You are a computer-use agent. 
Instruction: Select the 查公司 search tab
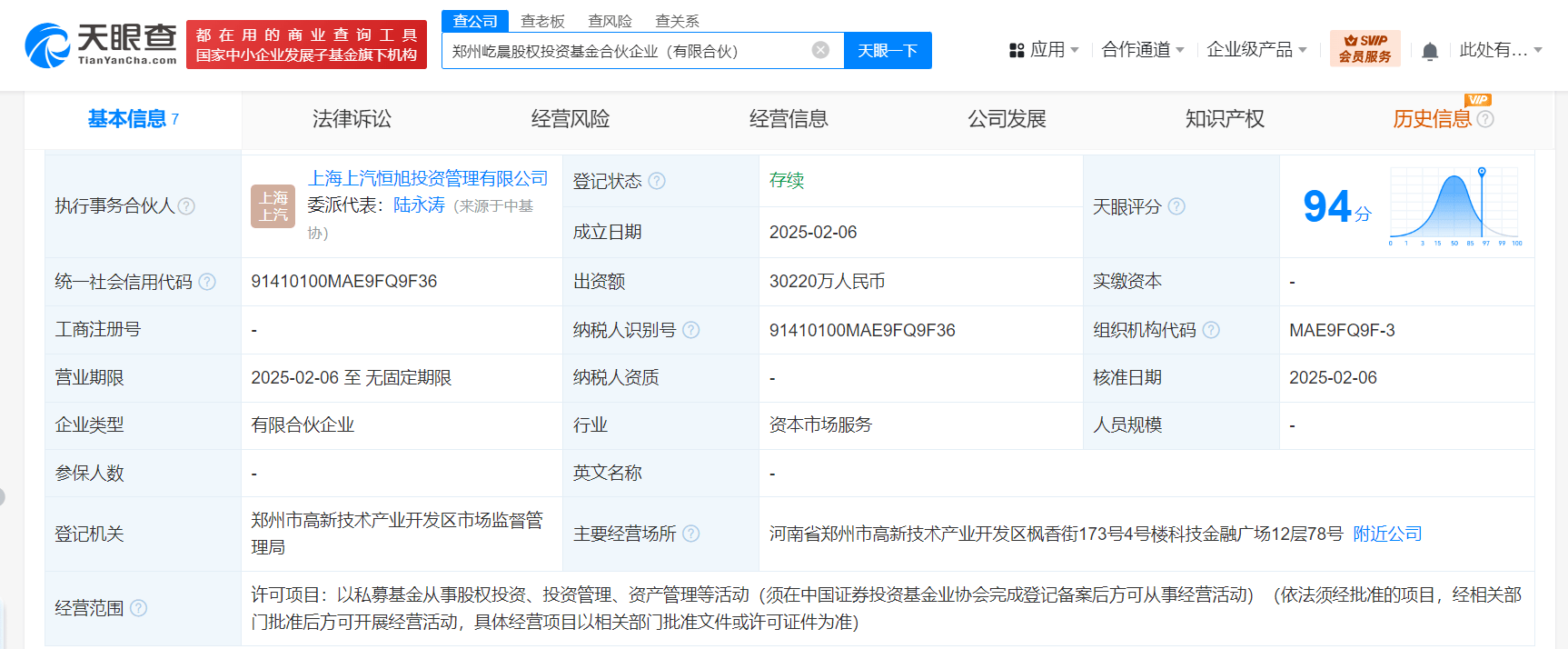tap(475, 21)
